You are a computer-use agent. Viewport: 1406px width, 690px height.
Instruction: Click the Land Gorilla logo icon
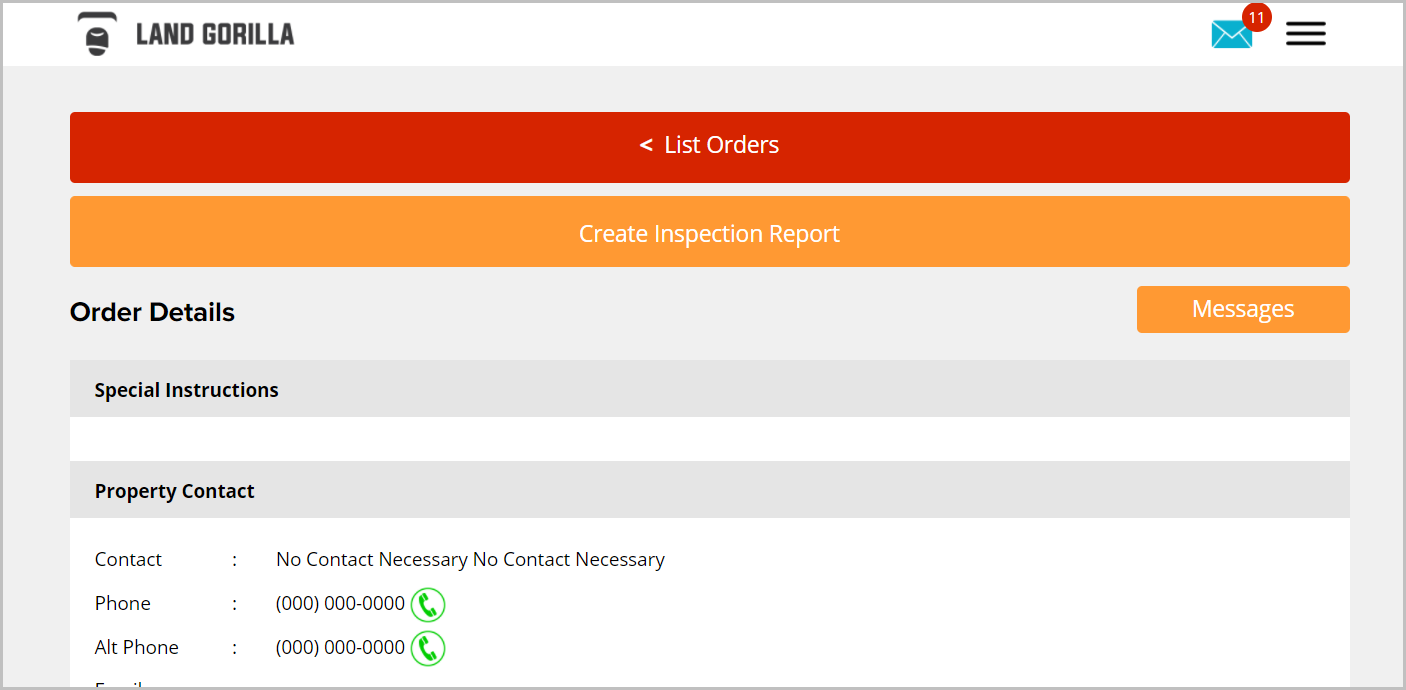coord(97,34)
